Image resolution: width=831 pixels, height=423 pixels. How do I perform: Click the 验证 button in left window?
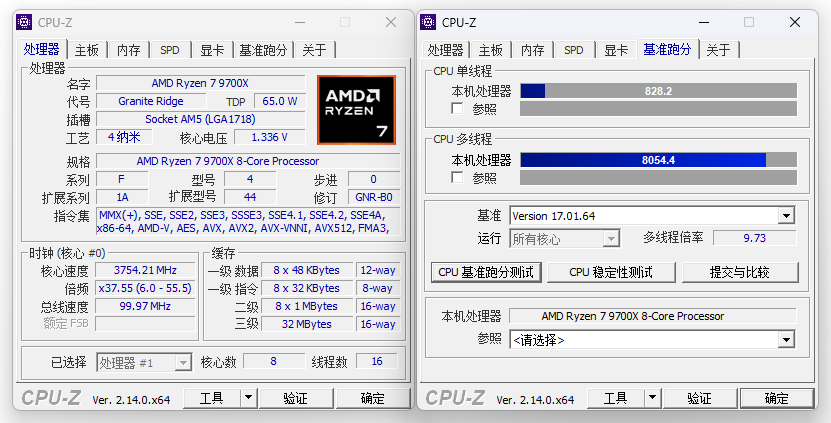(296, 398)
